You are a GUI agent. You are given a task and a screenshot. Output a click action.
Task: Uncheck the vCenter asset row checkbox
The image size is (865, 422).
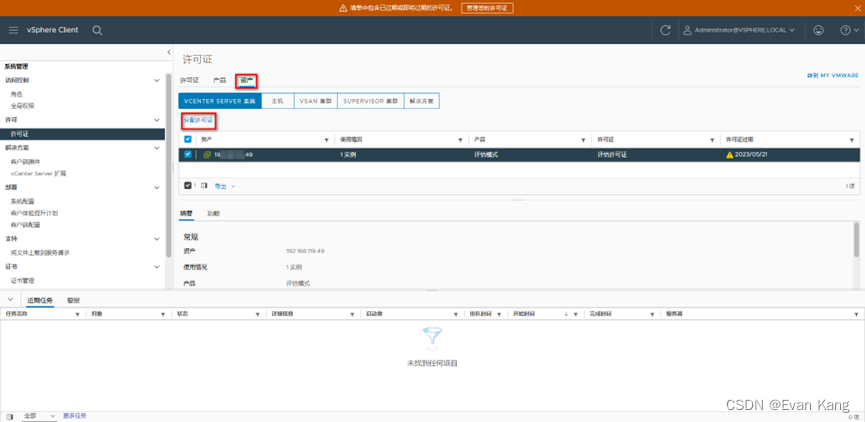point(188,154)
